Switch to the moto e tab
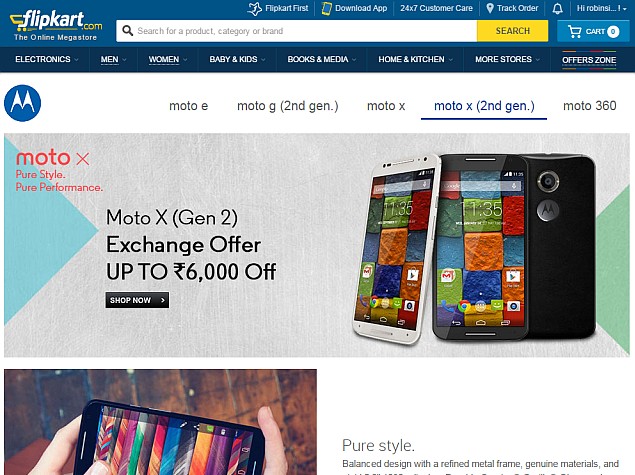The height and width of the screenshot is (475, 635). click(x=189, y=106)
